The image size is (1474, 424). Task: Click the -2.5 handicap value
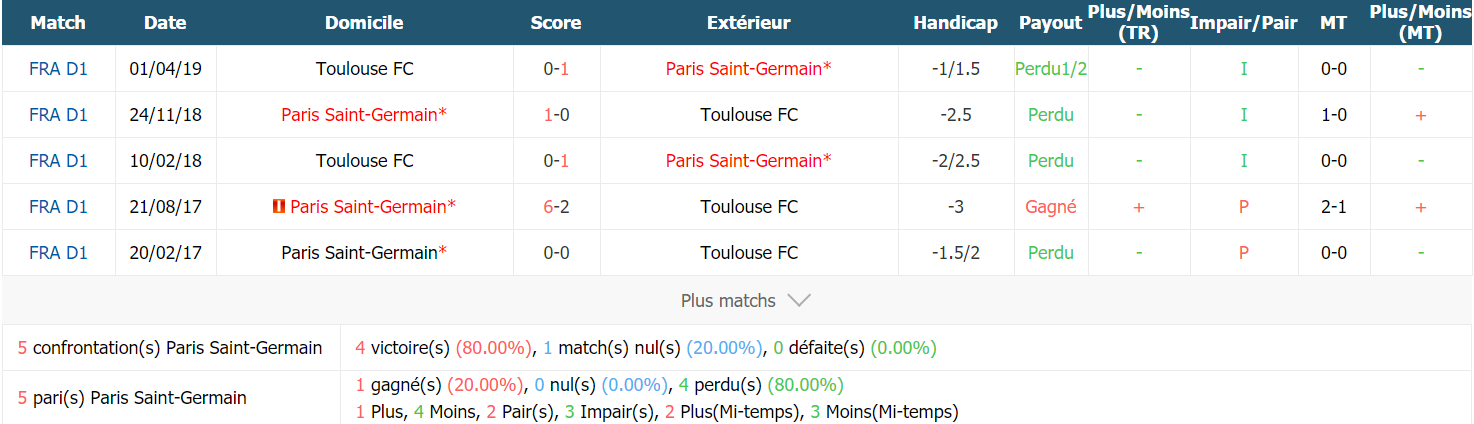(x=956, y=115)
